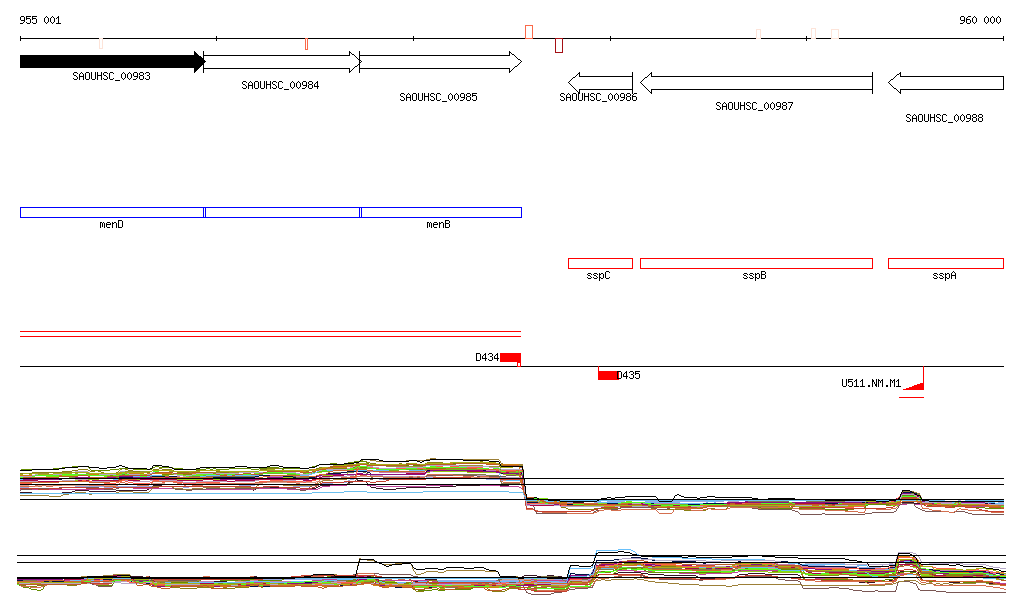Click the SAOUHSC_00985 gene arrow
This screenshot has width=1024, height=611.
coord(441,62)
